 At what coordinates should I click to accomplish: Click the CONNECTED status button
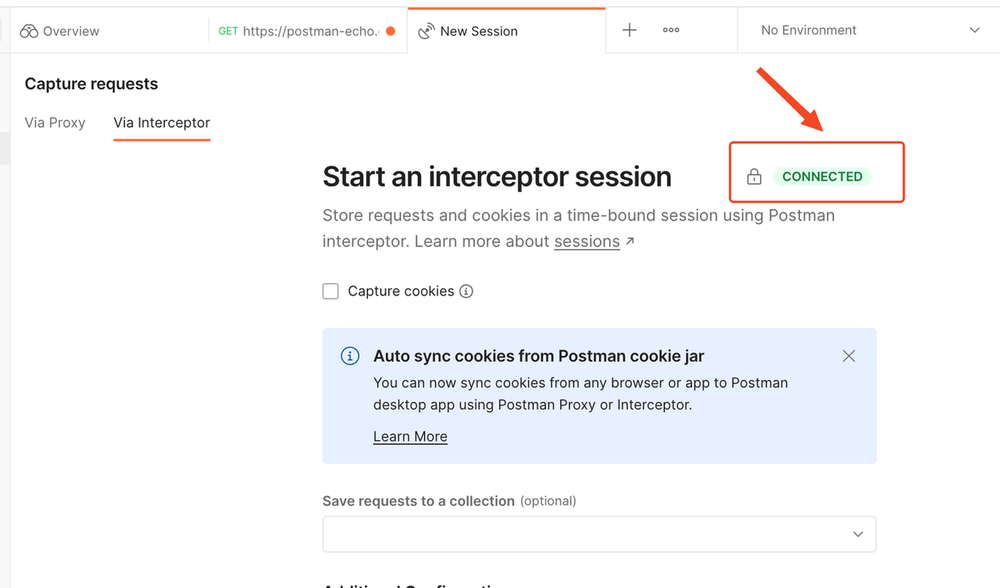(x=820, y=176)
